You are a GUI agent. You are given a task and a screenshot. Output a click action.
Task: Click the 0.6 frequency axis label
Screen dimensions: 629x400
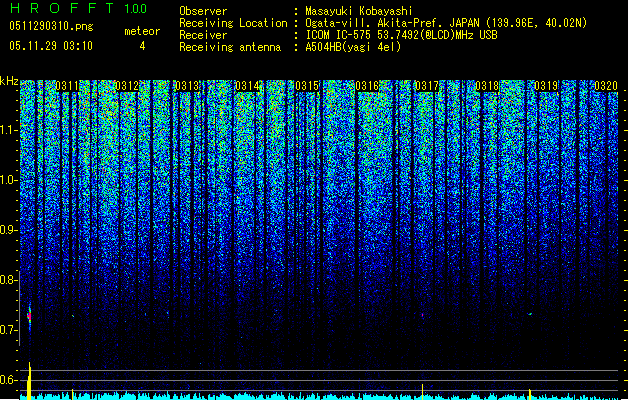click(x=8, y=380)
